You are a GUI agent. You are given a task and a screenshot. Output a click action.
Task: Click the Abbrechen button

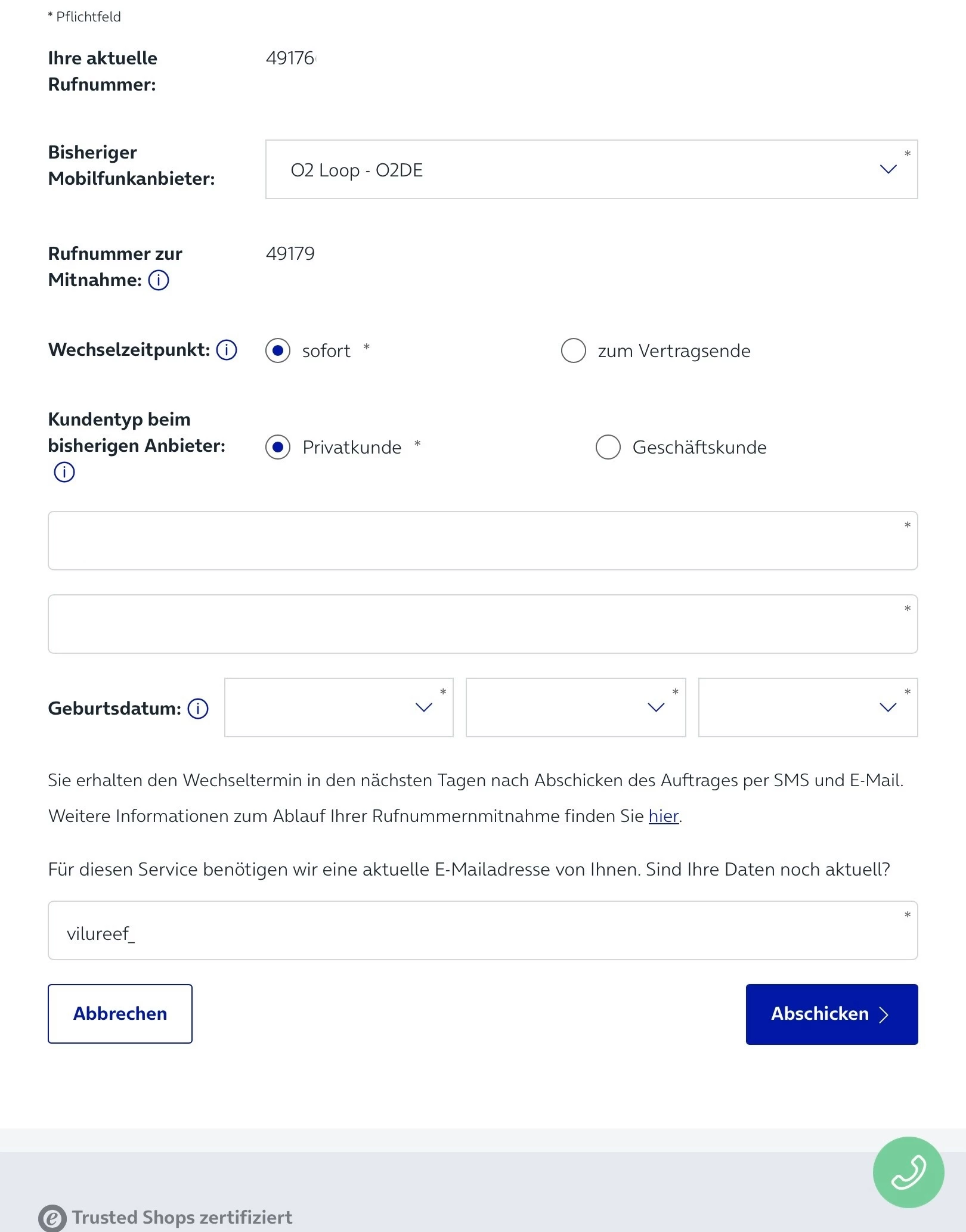[120, 1013]
